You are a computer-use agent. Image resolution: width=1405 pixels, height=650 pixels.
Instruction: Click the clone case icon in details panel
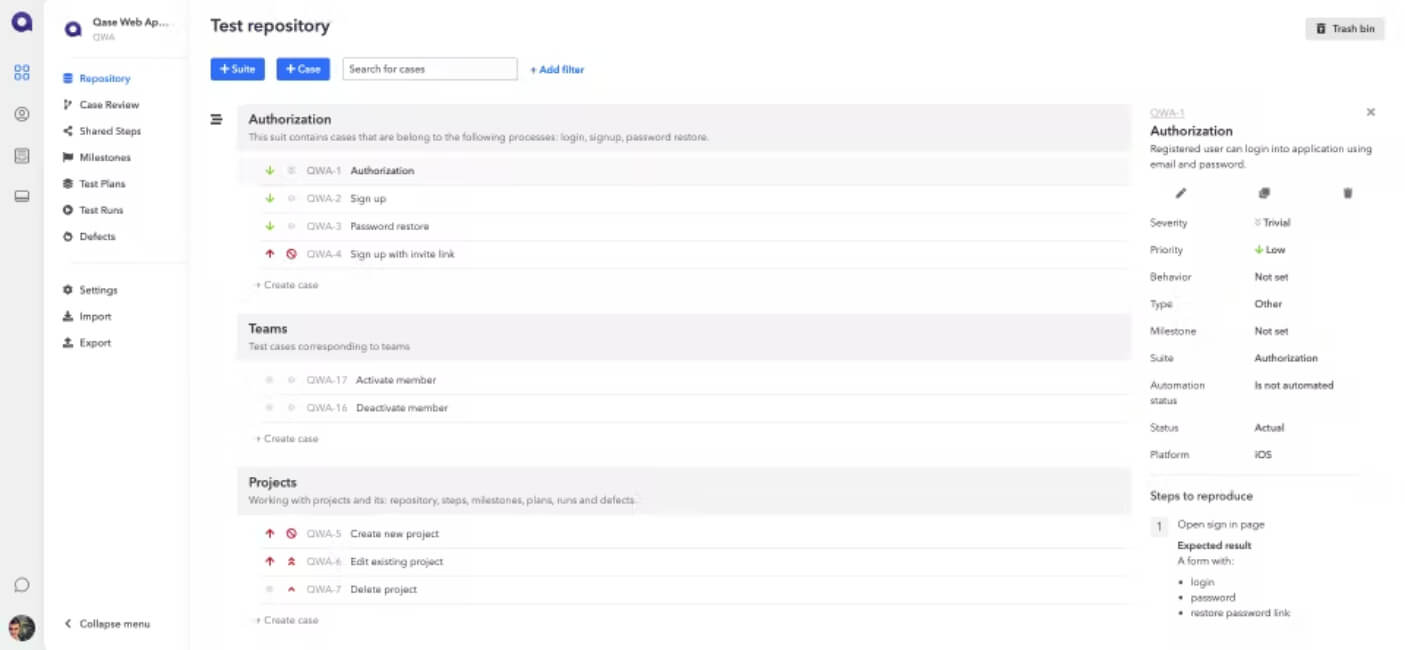point(1264,193)
